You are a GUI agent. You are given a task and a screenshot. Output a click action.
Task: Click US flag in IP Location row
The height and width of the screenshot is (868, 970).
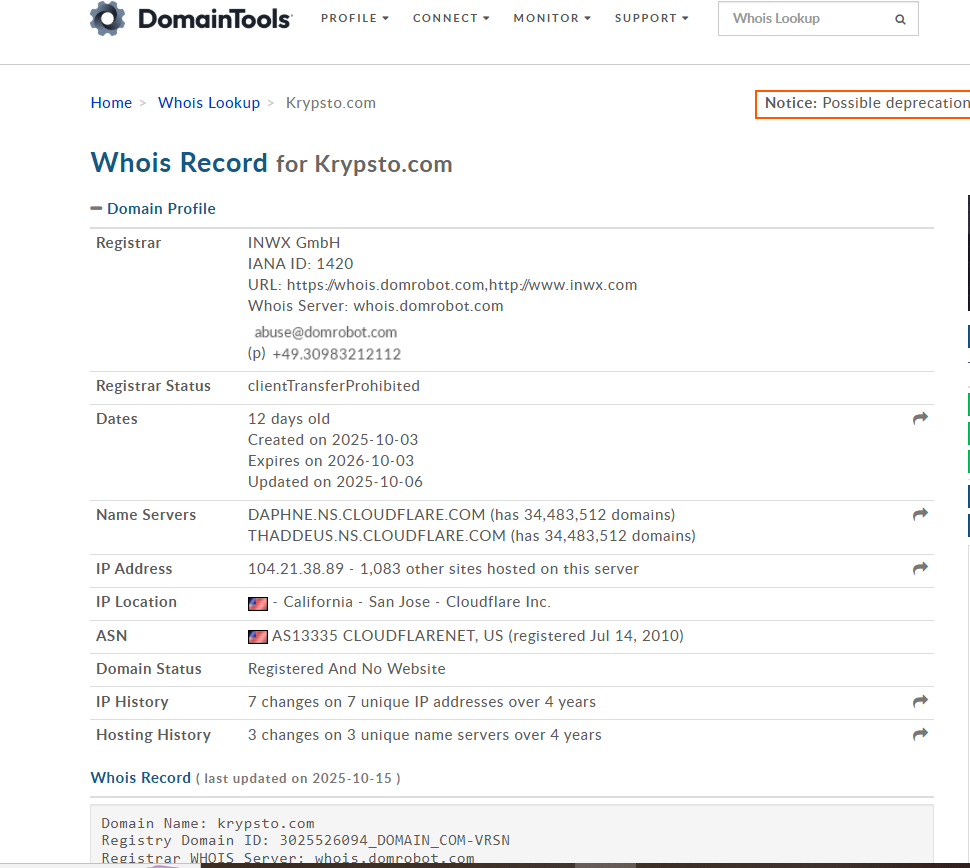click(x=258, y=603)
